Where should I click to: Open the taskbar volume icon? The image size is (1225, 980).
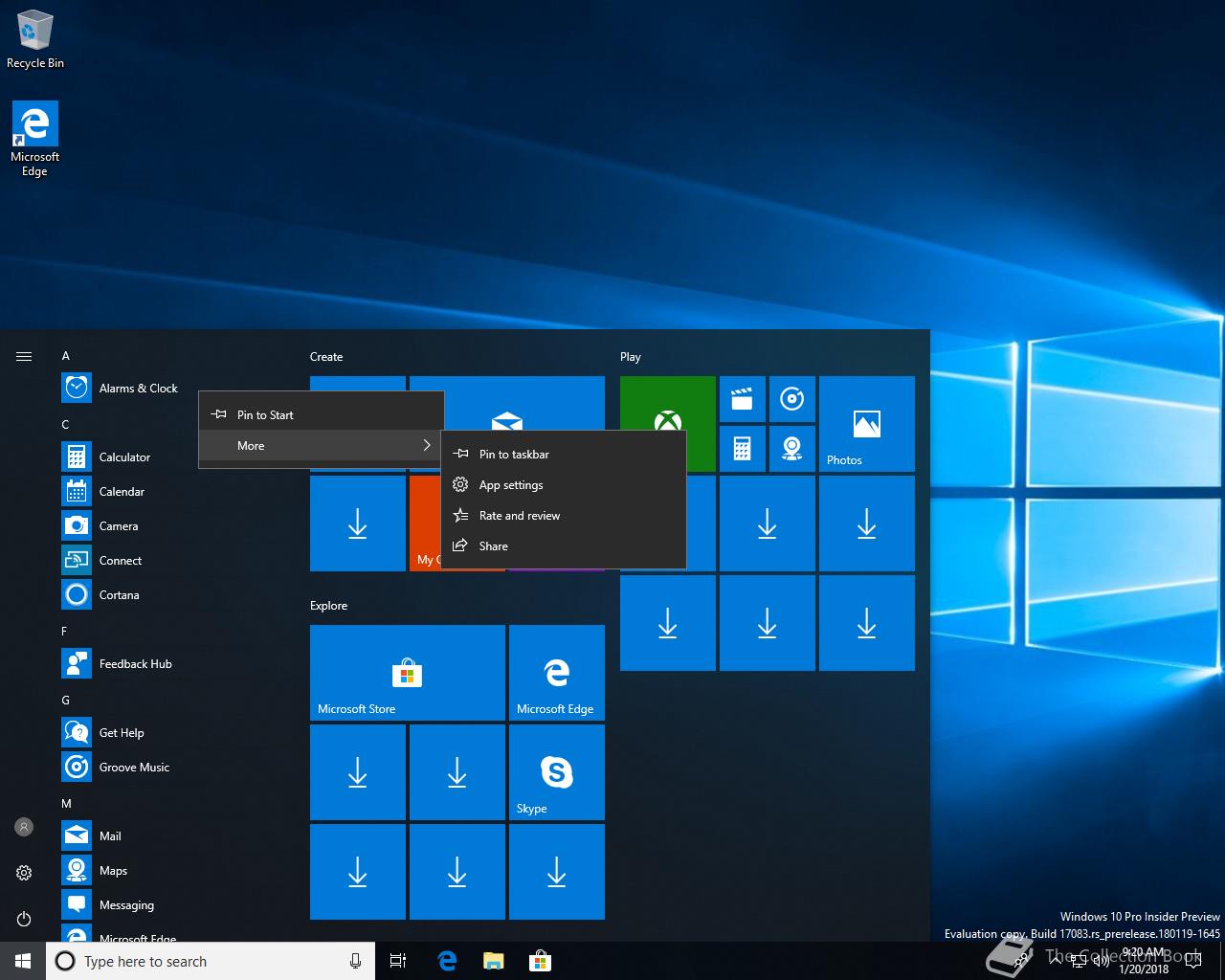click(1101, 961)
